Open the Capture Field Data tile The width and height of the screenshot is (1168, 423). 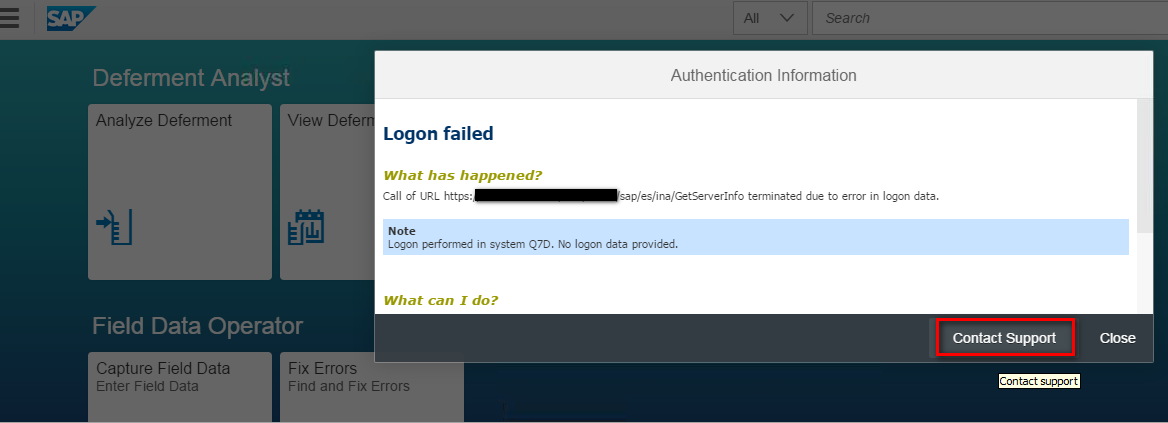(180, 387)
